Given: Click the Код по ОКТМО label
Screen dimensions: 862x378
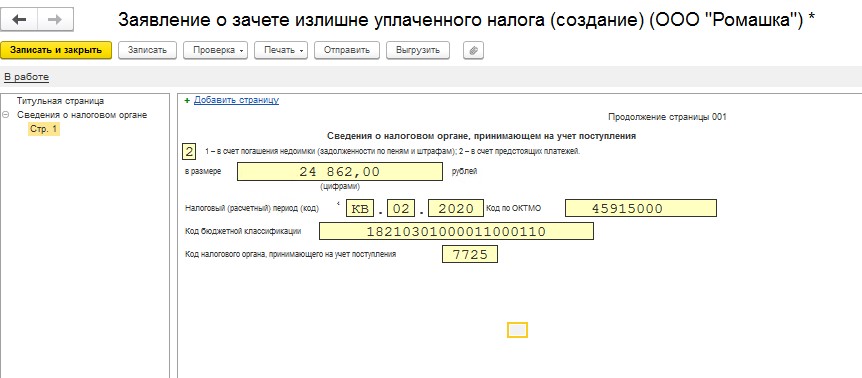Looking at the screenshot, I should (514, 209).
